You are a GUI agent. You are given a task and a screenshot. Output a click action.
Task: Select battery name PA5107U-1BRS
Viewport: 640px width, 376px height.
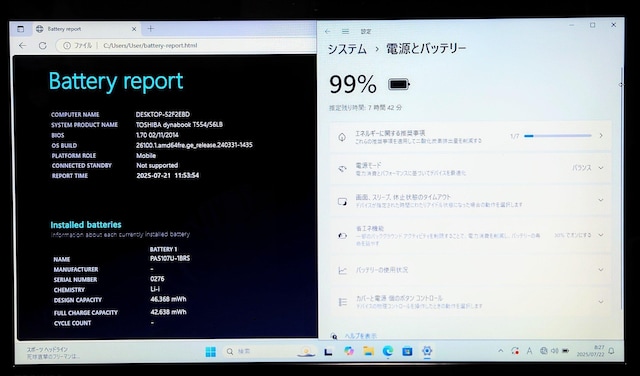pos(170,258)
